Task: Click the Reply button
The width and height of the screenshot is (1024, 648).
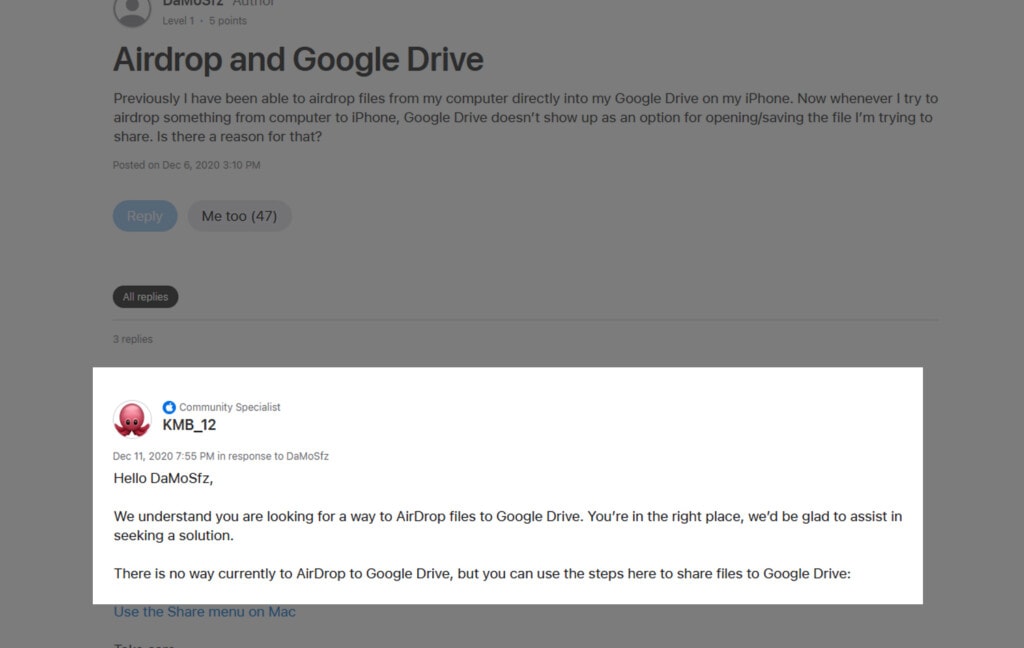Action: click(144, 215)
